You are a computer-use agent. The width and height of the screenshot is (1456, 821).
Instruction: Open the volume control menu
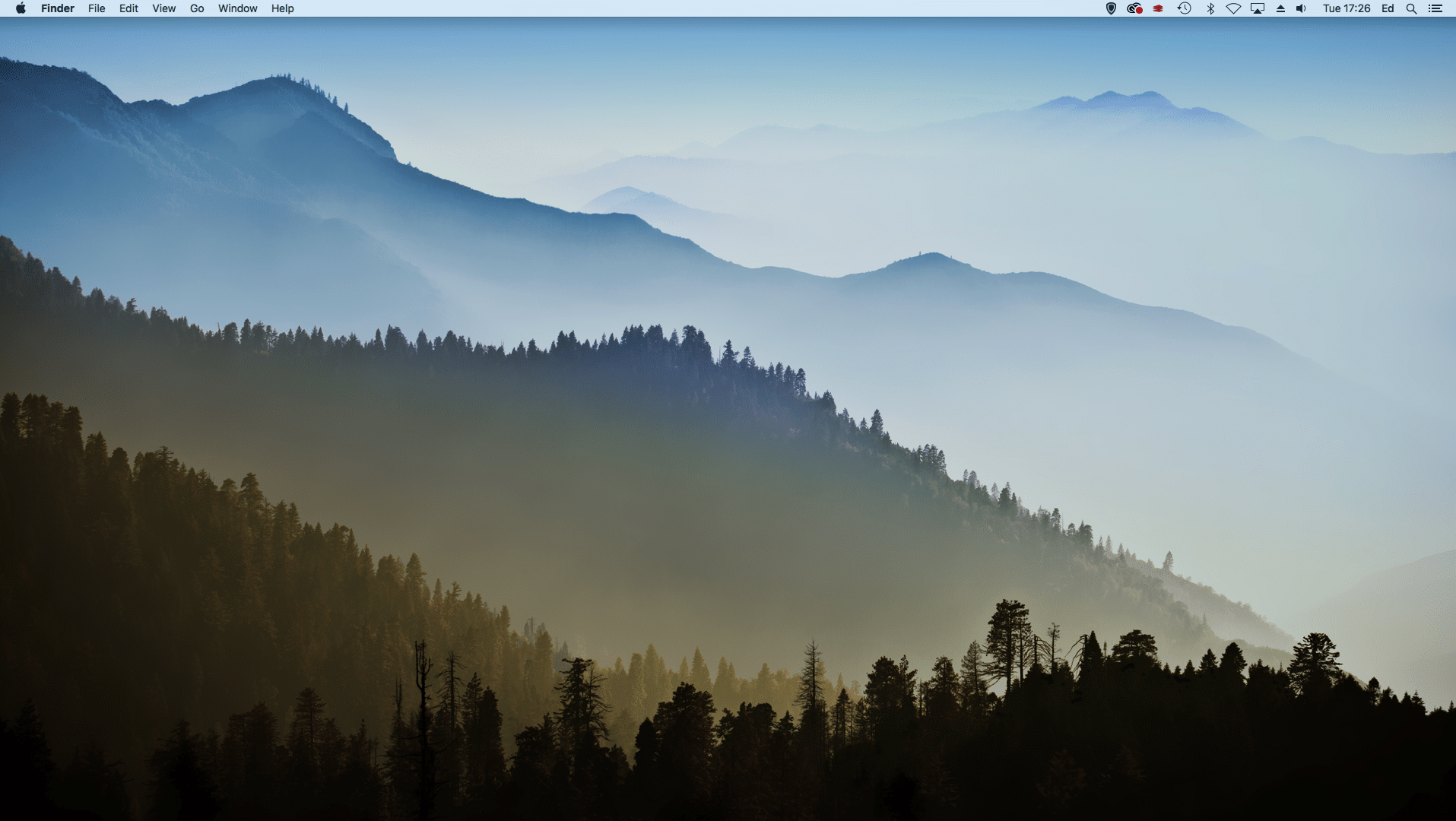[x=1301, y=8]
